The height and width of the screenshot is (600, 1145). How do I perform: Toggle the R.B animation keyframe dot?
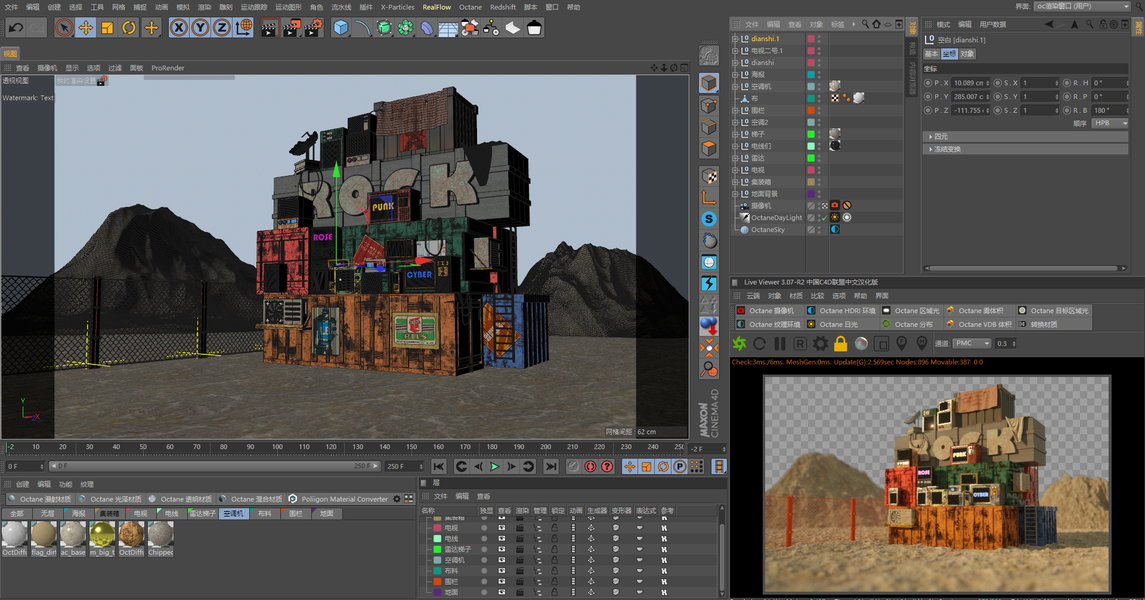[x=1067, y=110]
